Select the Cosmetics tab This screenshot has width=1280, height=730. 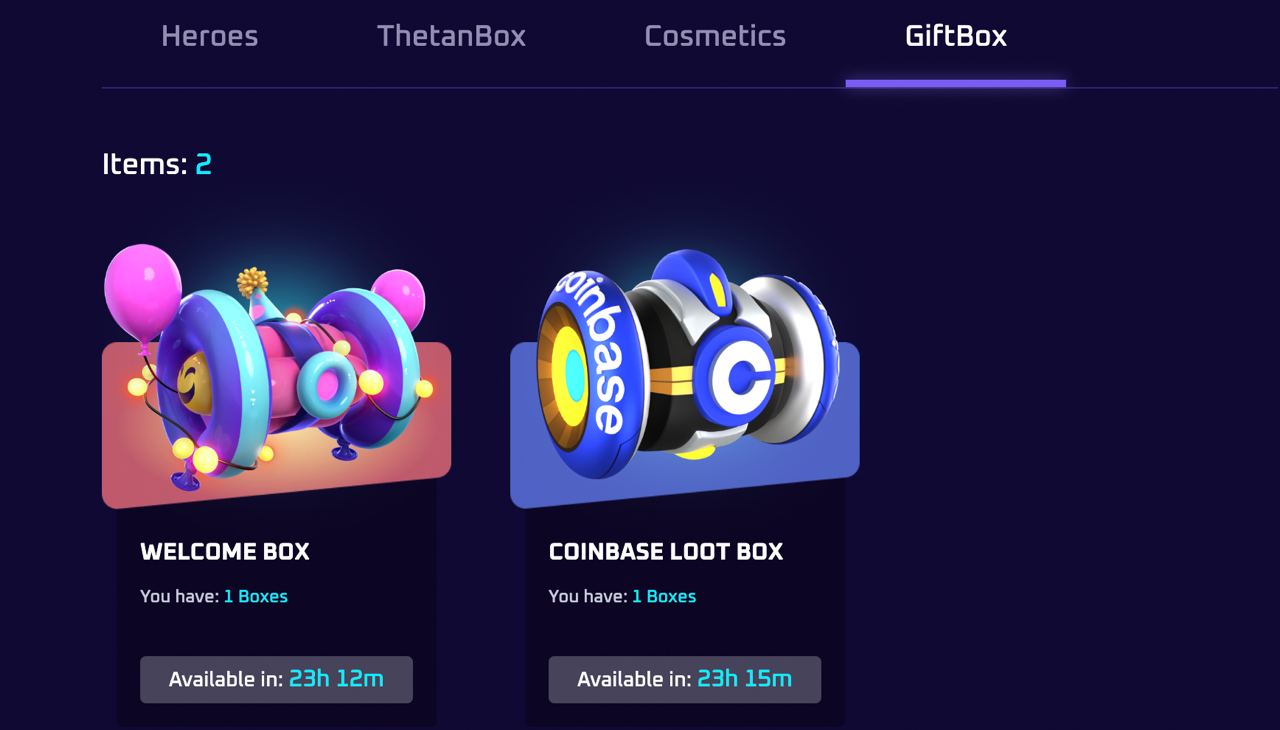tap(715, 36)
